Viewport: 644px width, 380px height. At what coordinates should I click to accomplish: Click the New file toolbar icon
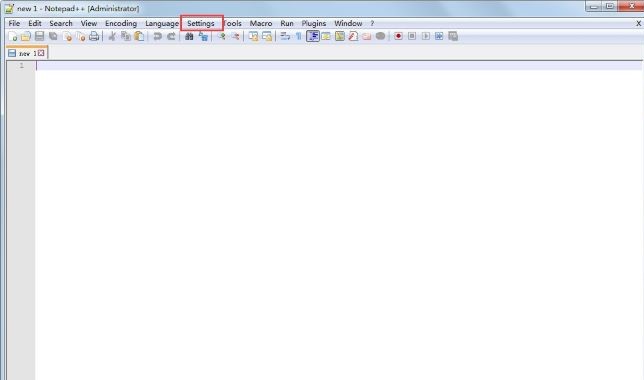(13, 36)
